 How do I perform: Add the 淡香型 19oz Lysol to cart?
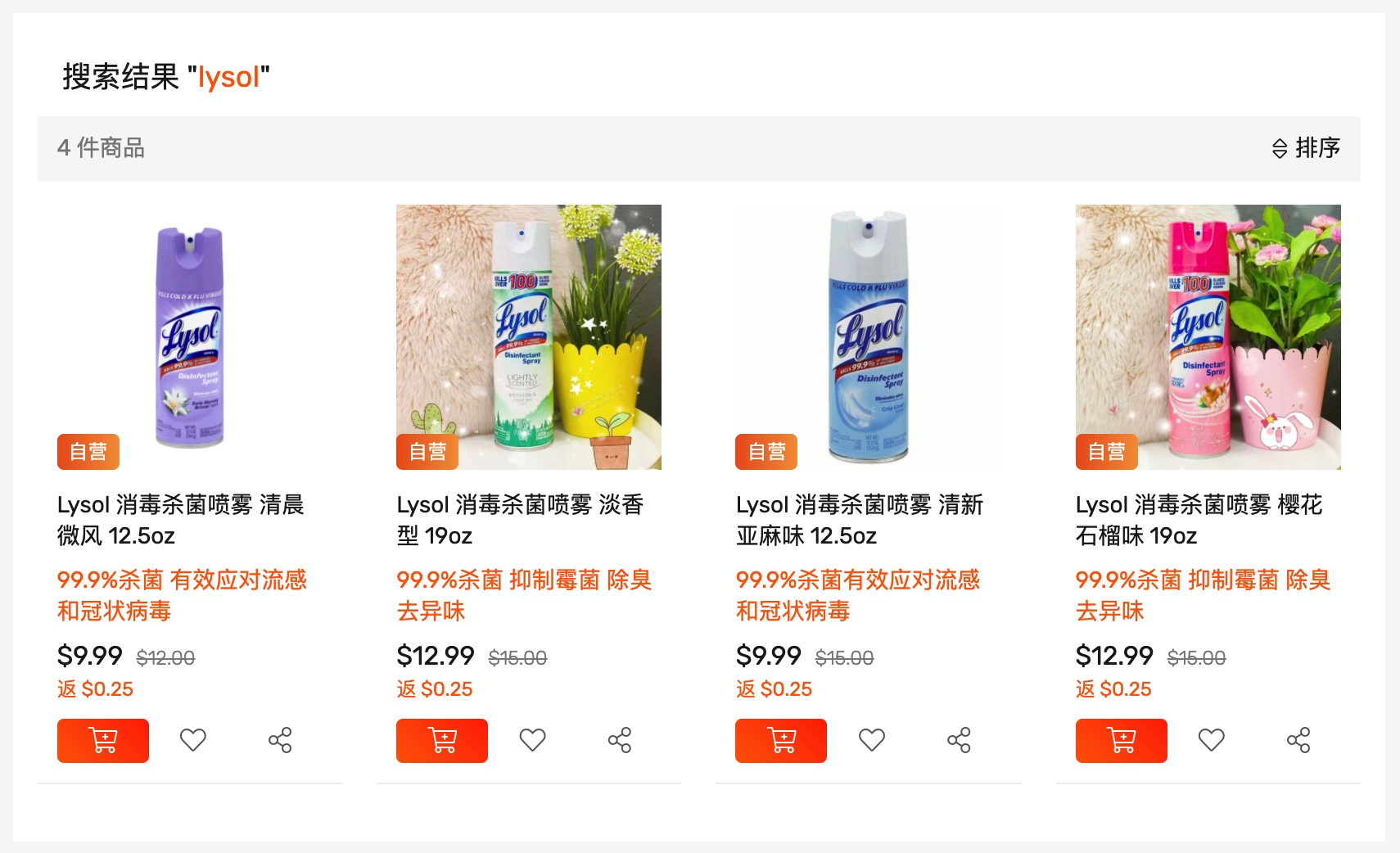point(442,741)
